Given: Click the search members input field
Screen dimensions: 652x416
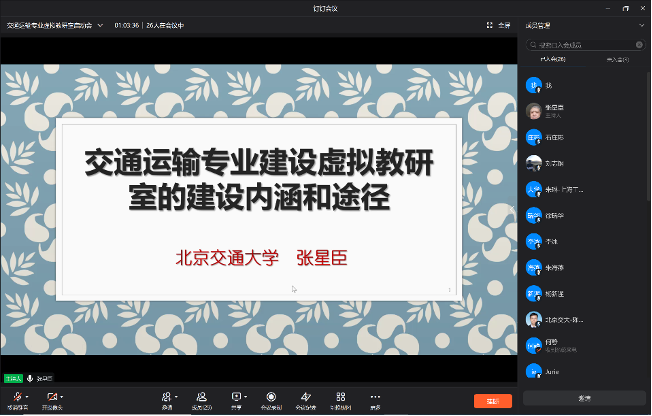Looking at the screenshot, I should [x=585, y=45].
